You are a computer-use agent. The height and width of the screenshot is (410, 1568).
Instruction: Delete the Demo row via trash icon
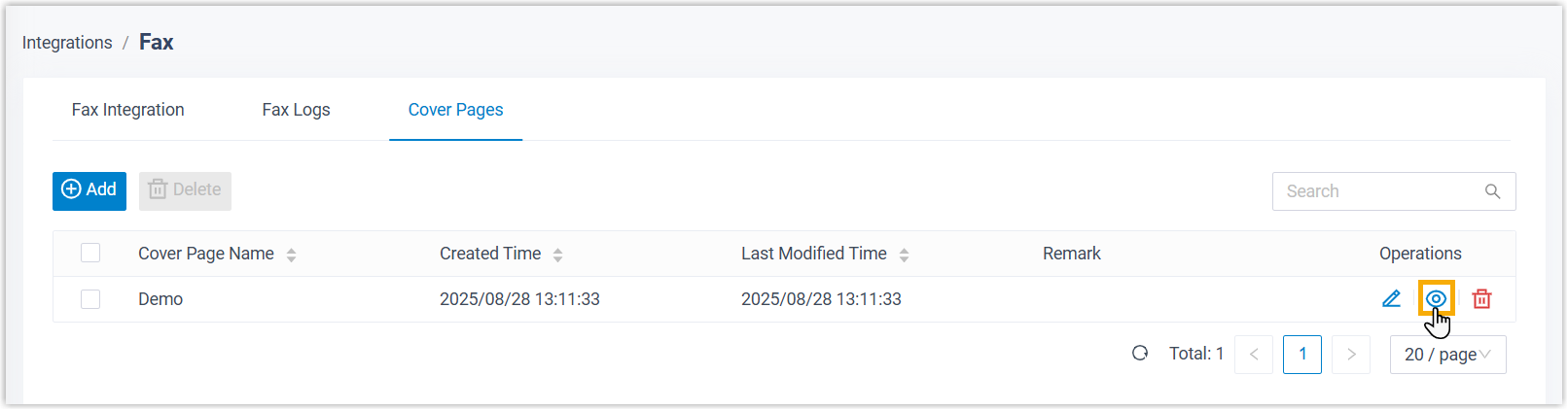pyautogui.click(x=1481, y=299)
